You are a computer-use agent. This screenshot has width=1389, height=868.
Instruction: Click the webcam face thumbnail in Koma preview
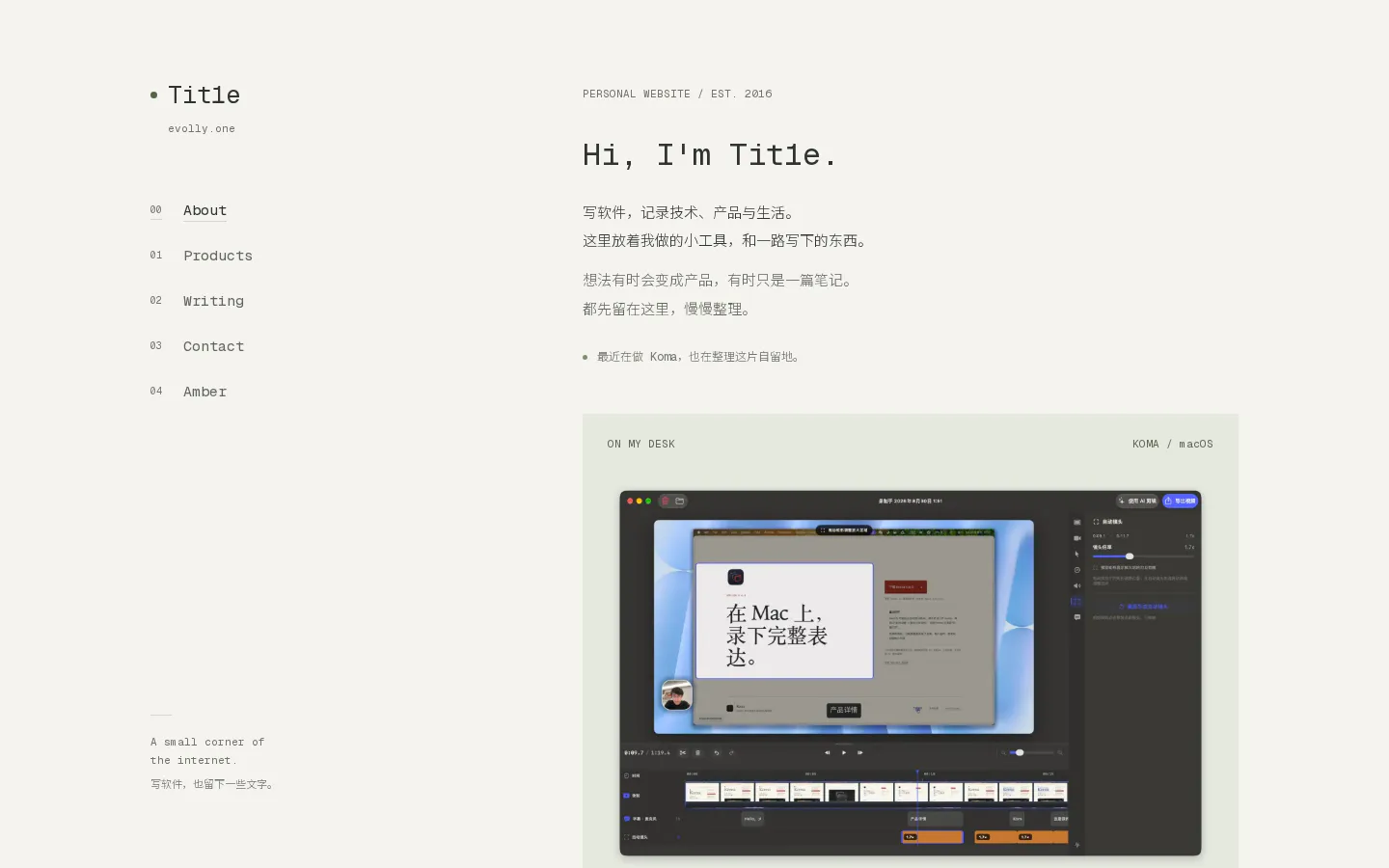pyautogui.click(x=676, y=695)
